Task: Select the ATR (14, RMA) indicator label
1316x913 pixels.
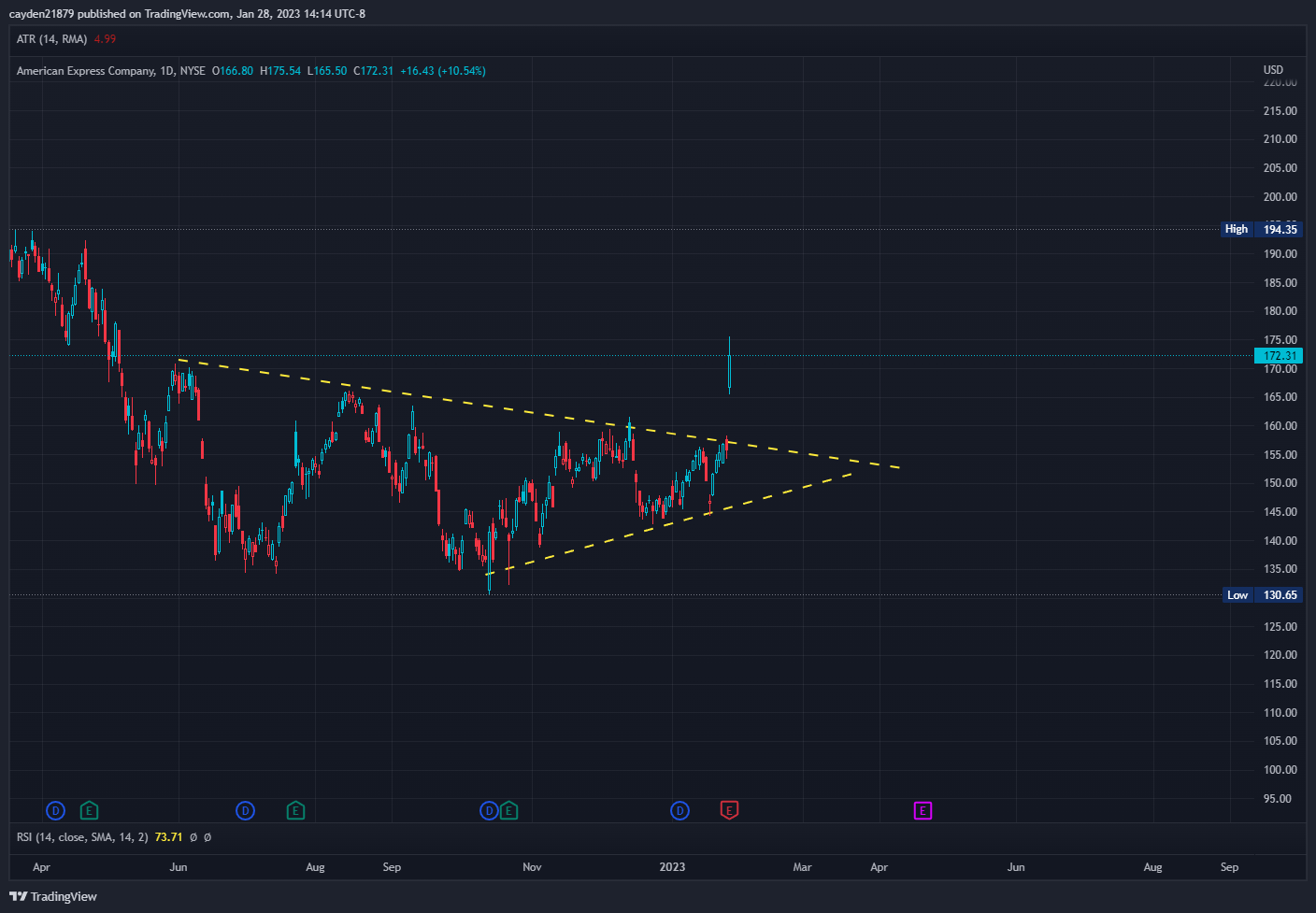Action: (51, 39)
